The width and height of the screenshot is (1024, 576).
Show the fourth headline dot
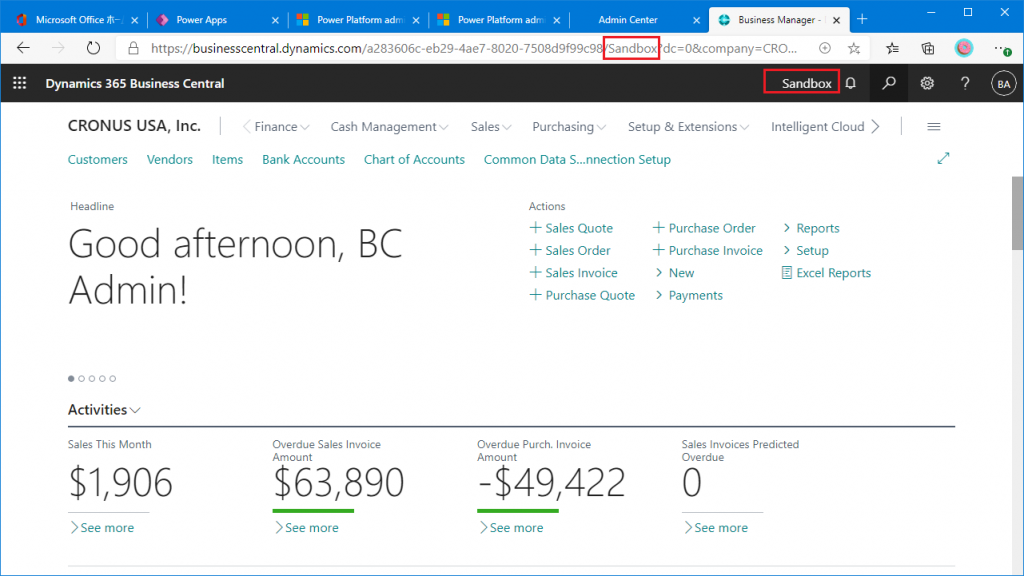coord(103,379)
